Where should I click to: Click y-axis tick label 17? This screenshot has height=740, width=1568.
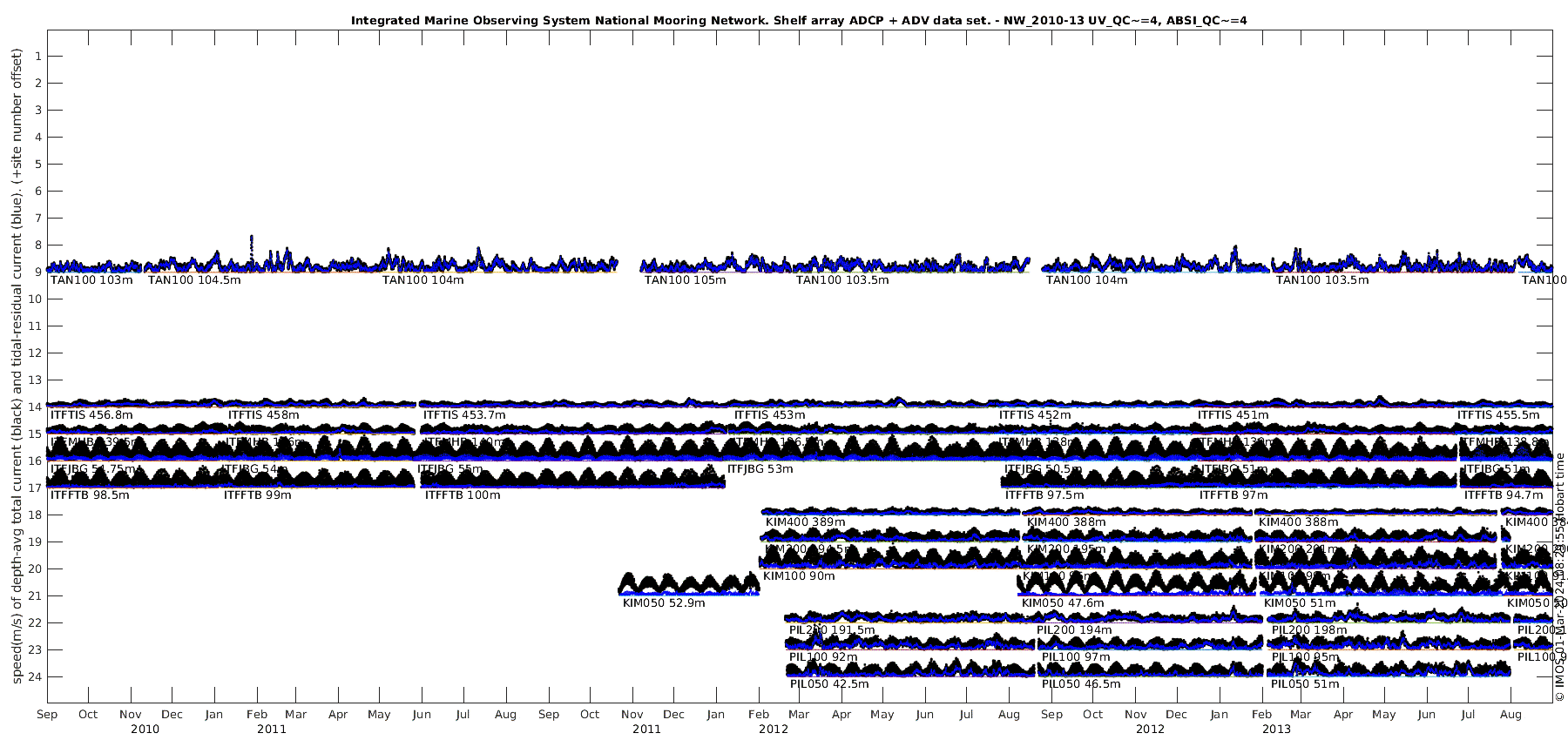coord(34,488)
